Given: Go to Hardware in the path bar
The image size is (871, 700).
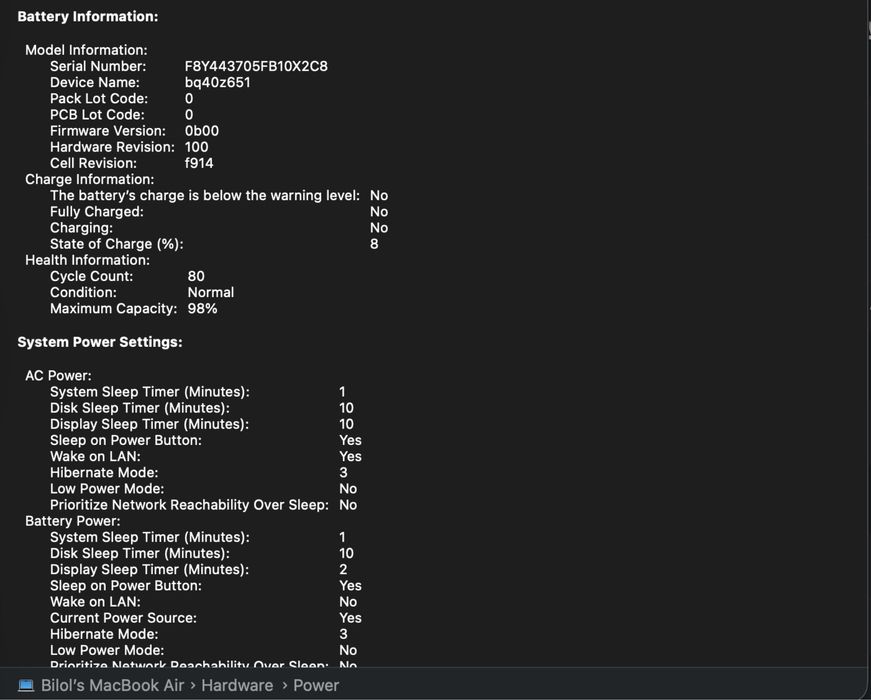Looking at the screenshot, I should (237, 685).
